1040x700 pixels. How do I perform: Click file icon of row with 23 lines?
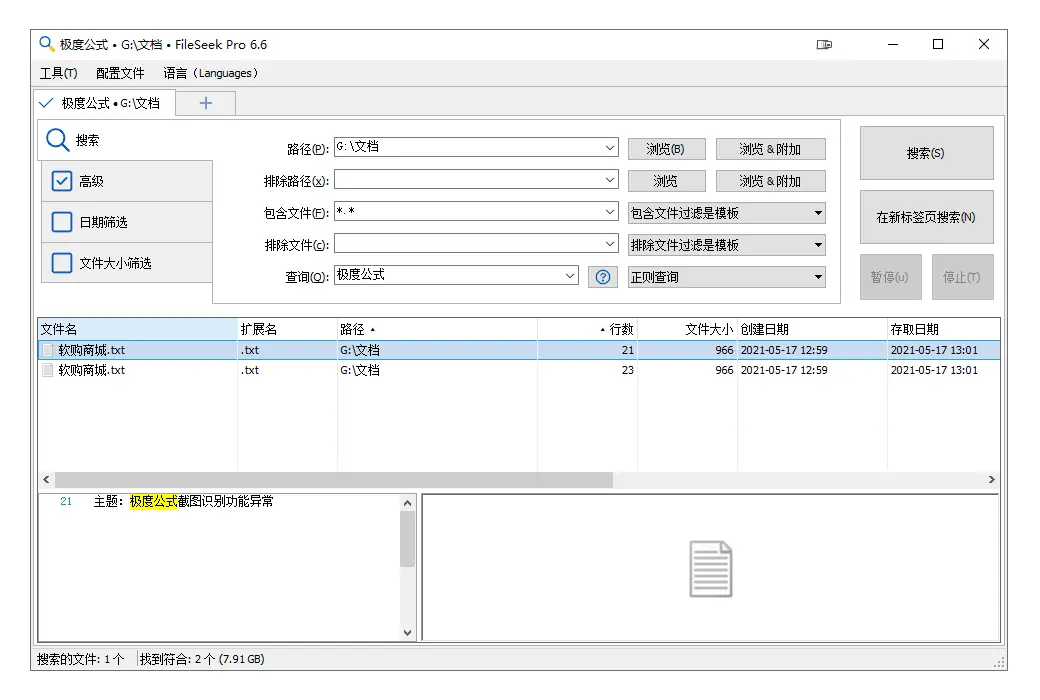48,370
